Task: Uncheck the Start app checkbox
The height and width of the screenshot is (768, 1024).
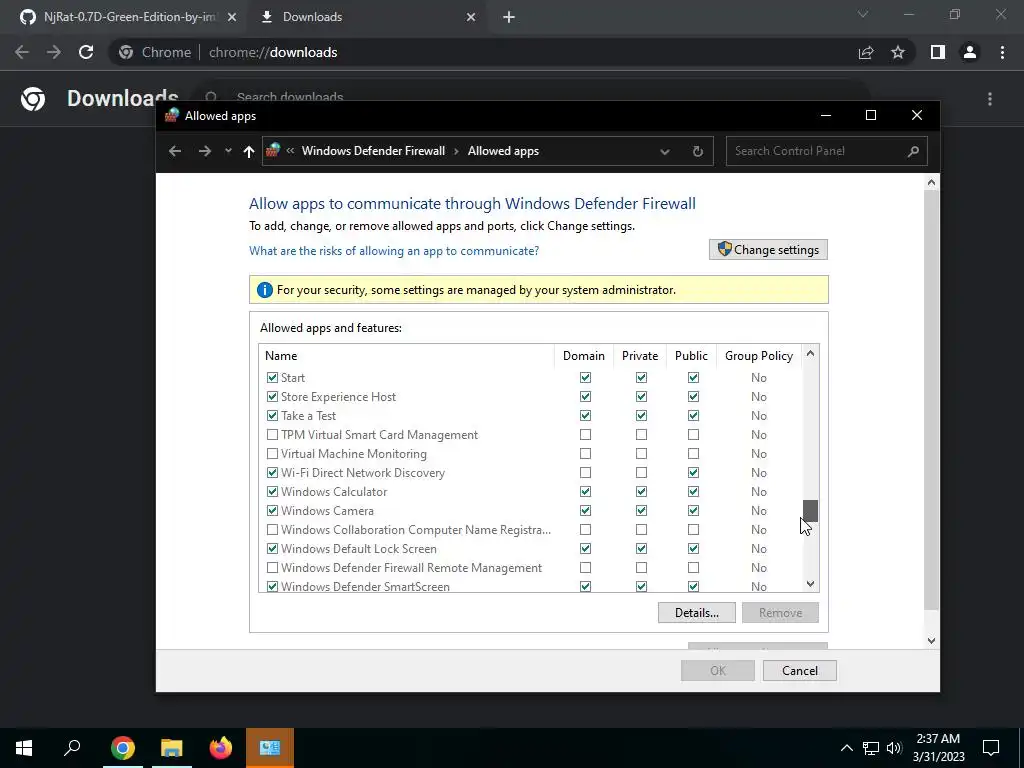Action: [x=272, y=377]
